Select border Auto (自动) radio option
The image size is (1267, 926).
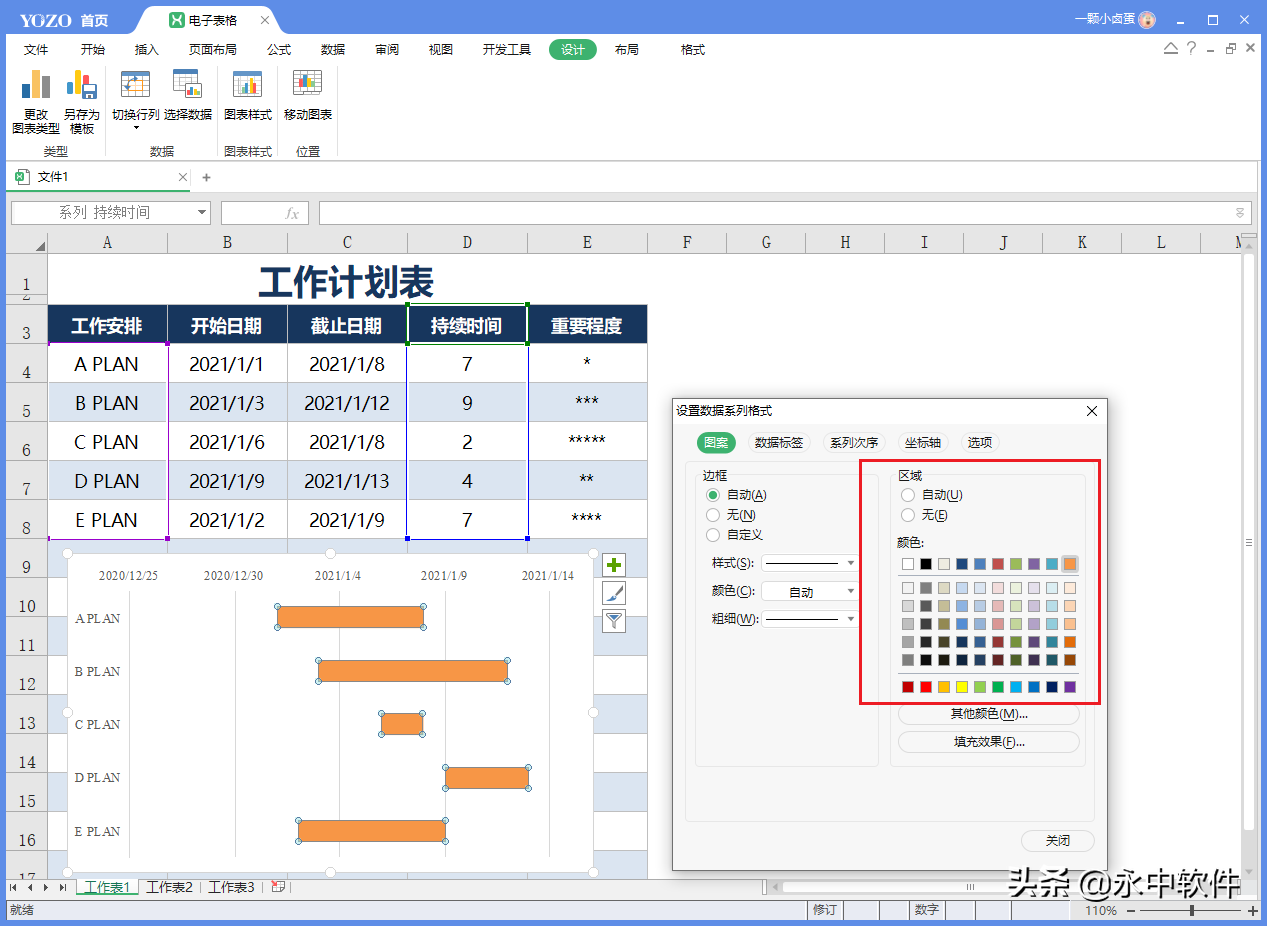(713, 495)
